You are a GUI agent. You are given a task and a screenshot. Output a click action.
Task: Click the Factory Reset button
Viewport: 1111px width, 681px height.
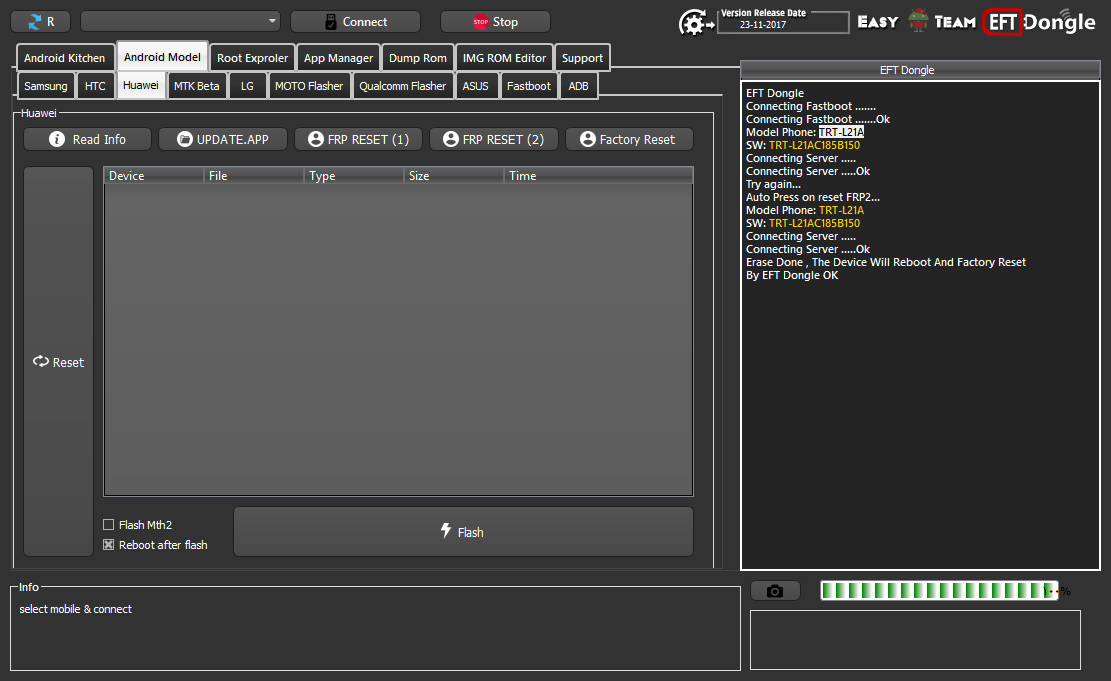point(629,140)
